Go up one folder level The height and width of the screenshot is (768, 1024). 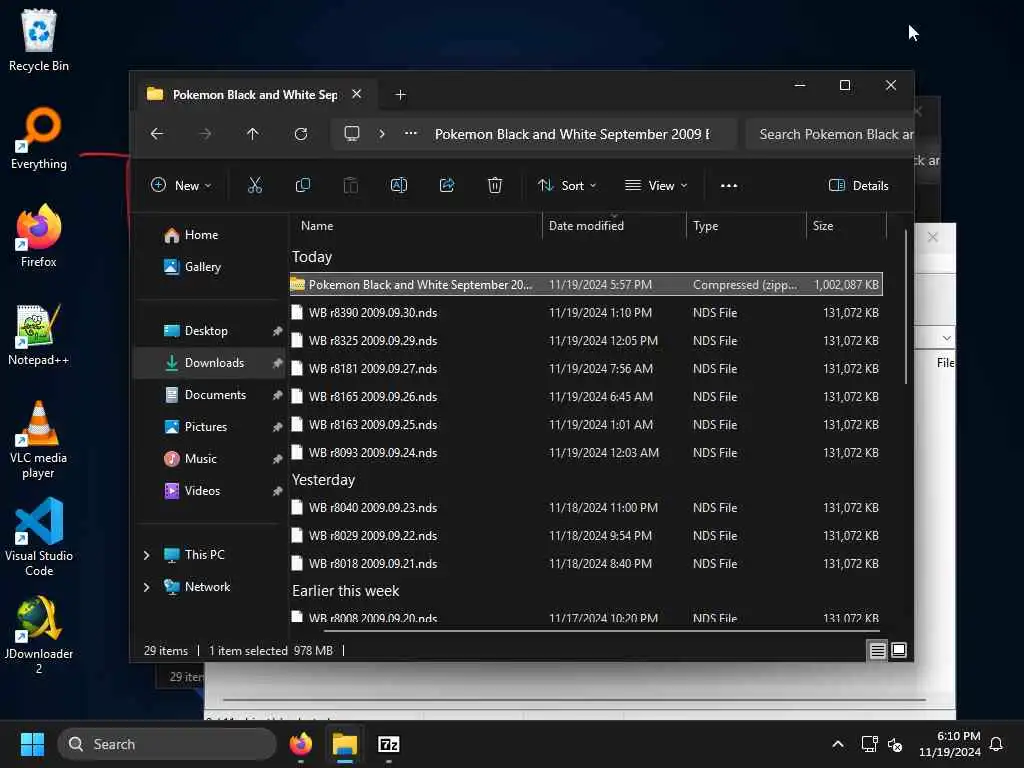click(x=253, y=134)
